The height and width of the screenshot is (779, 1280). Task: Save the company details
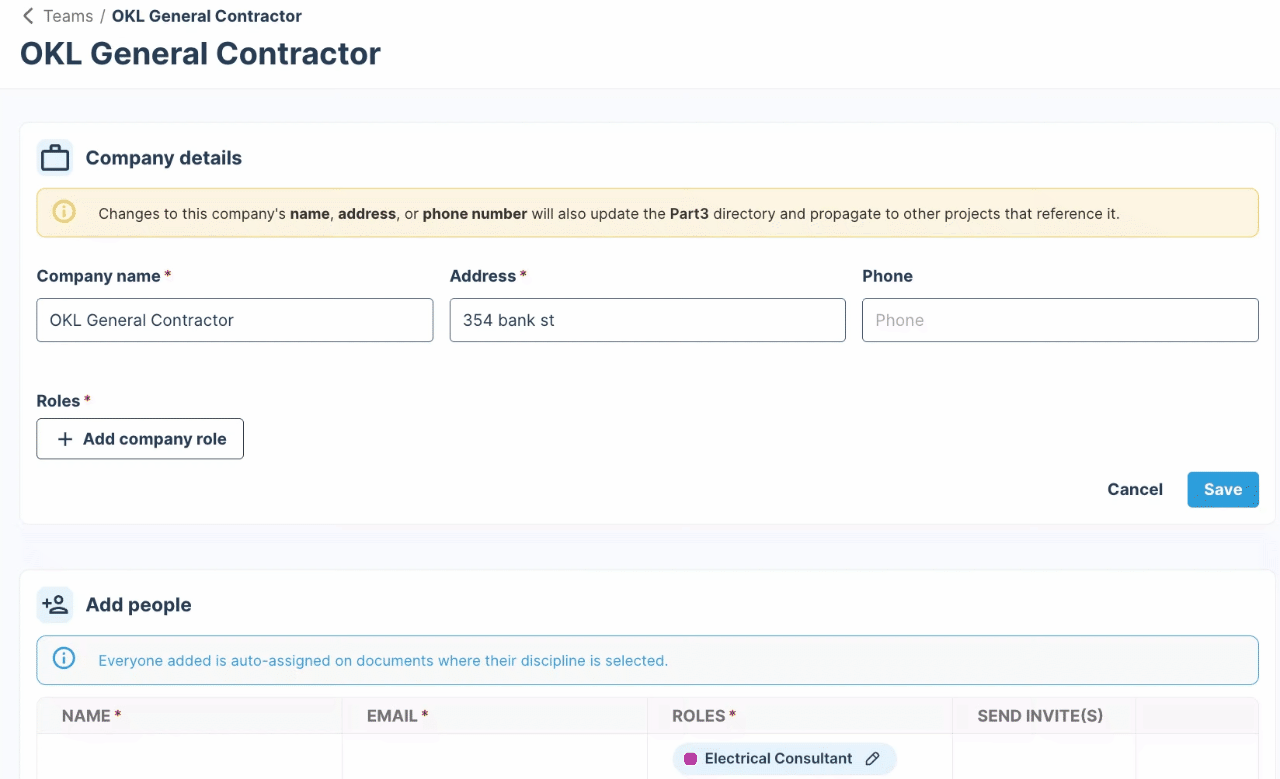tap(1223, 489)
